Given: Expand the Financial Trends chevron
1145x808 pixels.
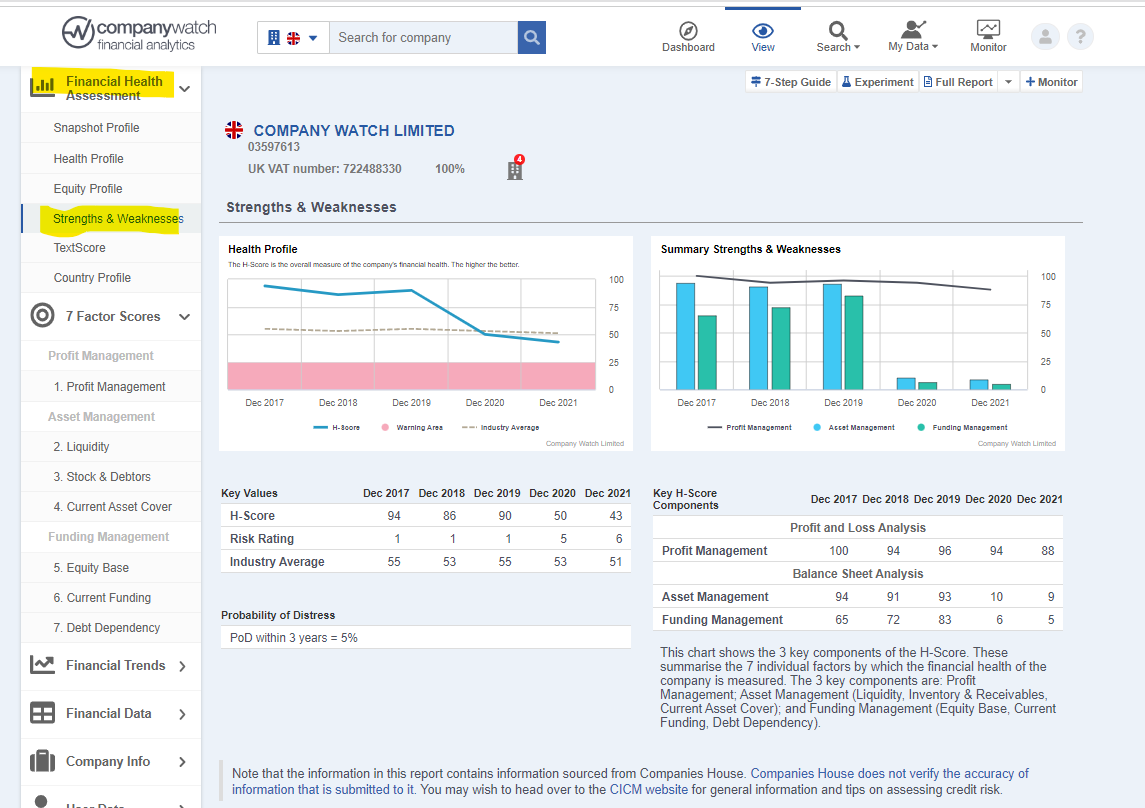Looking at the screenshot, I should coord(183,666).
